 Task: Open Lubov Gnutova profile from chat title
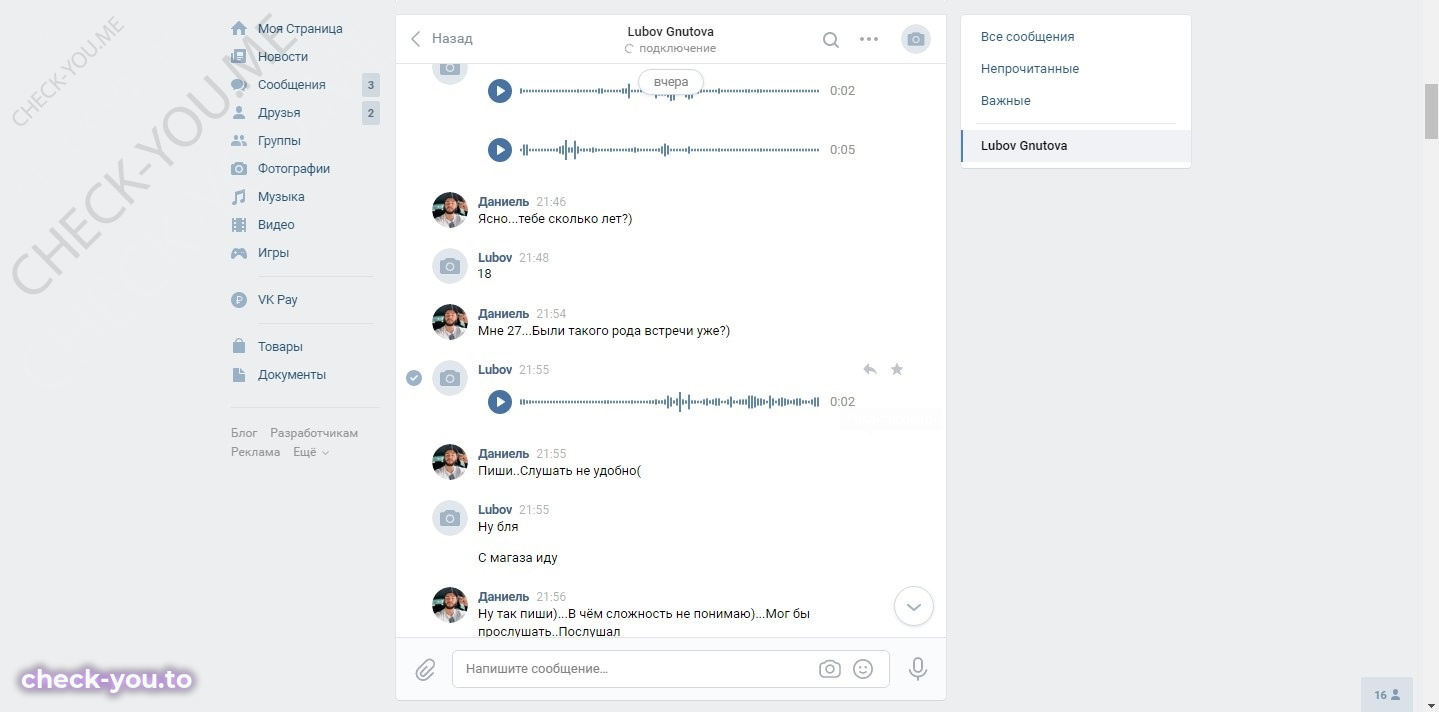671,32
